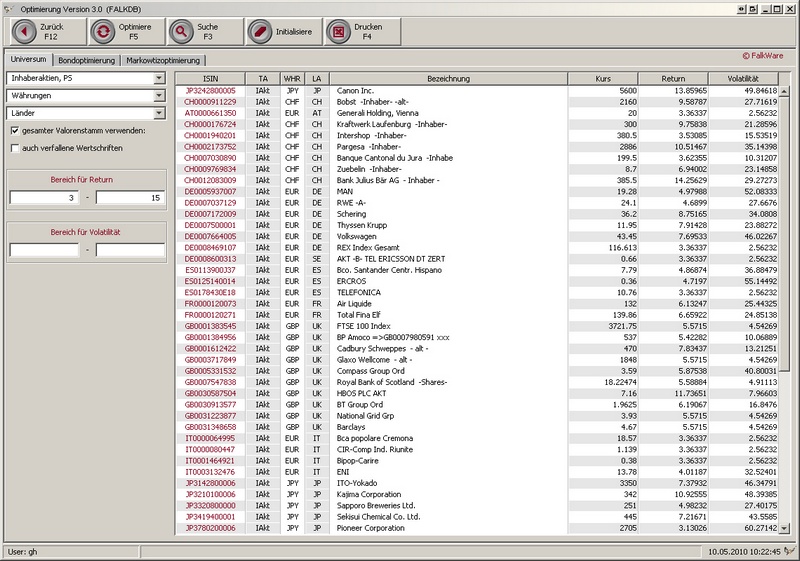Sort by the WHR column header
This screenshot has height=561, width=800.
[292, 79]
